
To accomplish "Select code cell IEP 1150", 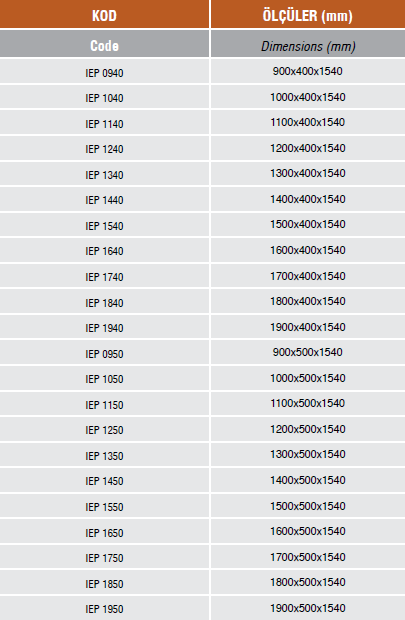I will click(x=104, y=403).
